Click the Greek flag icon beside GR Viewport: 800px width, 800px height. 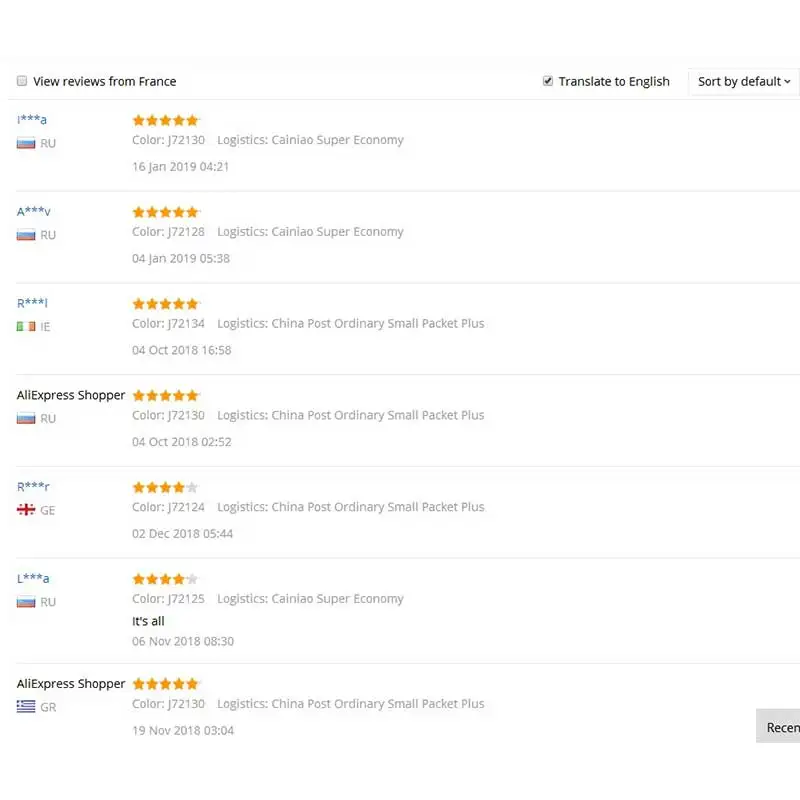pos(26,707)
